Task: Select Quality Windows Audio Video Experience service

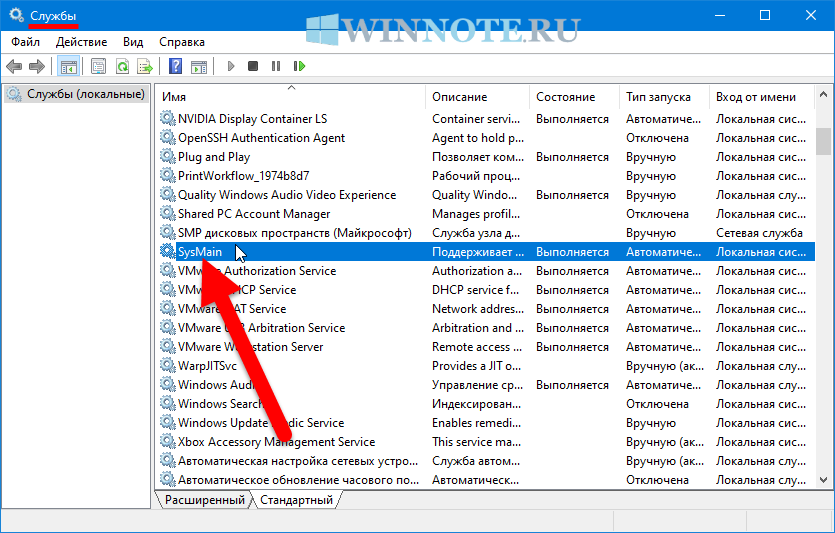Action: pos(487,195)
